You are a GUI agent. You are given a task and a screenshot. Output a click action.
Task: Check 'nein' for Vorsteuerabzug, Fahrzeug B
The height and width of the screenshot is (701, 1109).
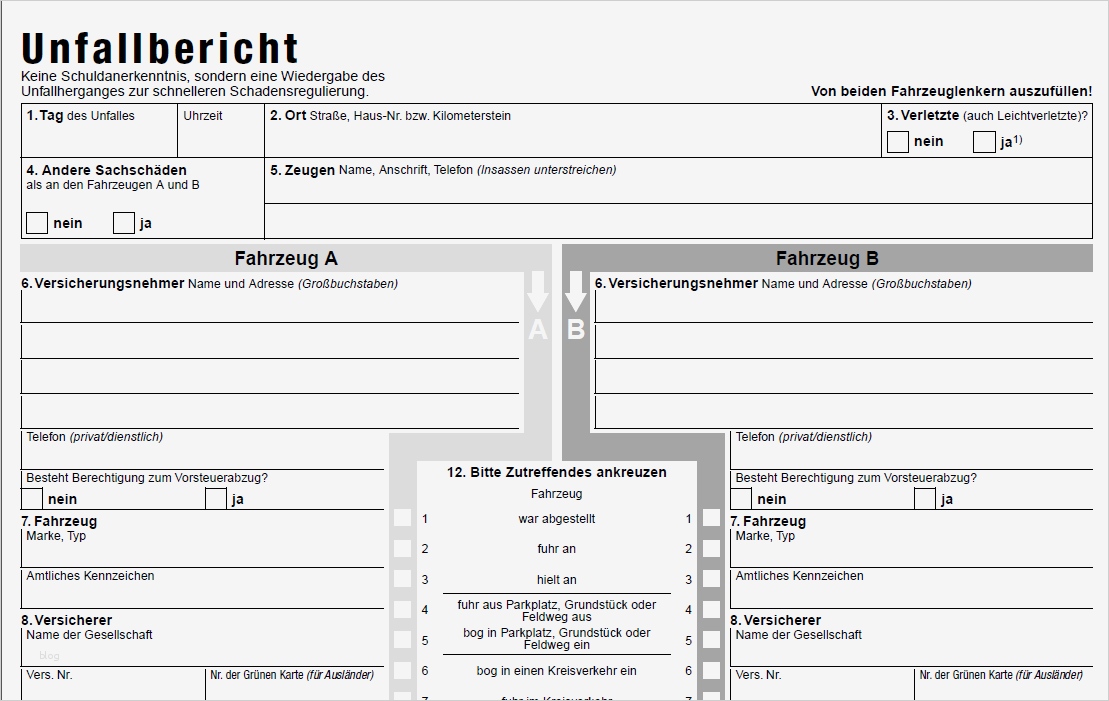pyautogui.click(x=741, y=499)
